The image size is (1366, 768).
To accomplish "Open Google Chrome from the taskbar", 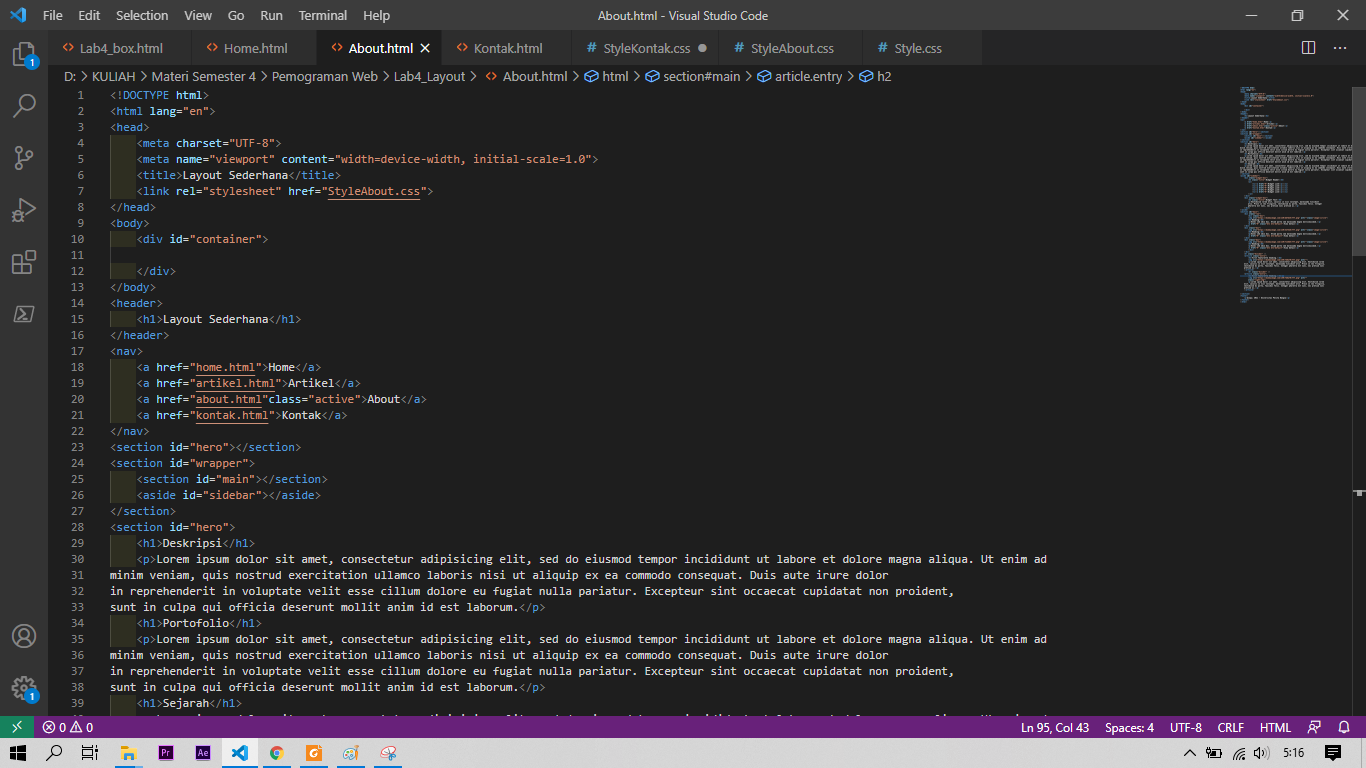I will (276, 752).
